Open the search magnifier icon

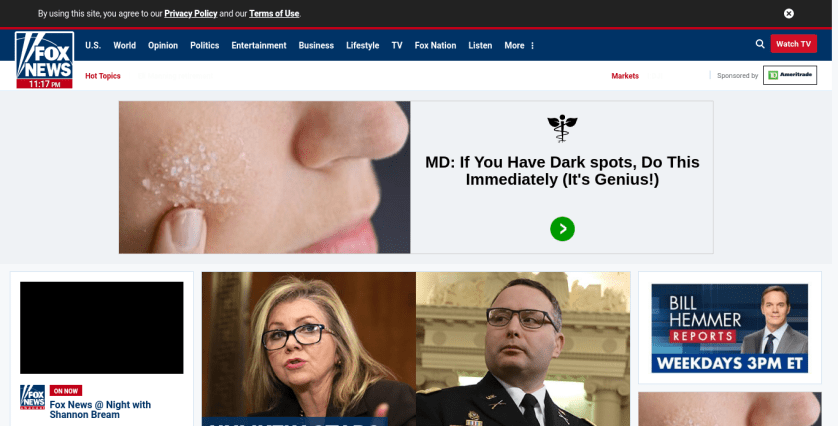click(759, 44)
